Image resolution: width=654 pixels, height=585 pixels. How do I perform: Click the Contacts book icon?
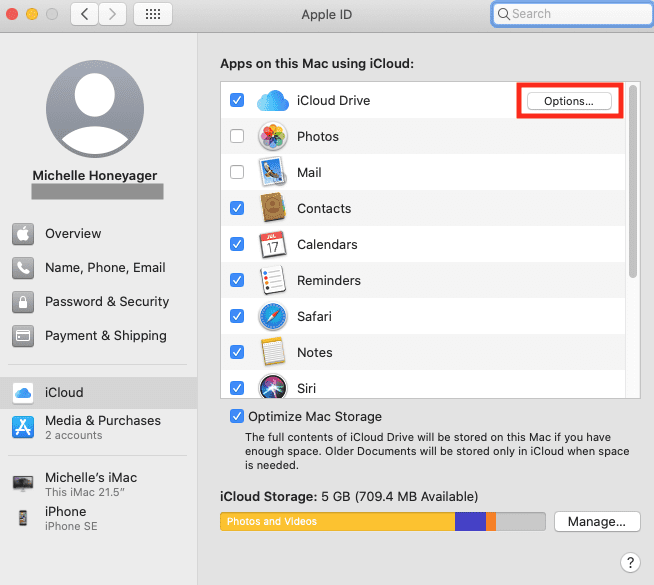coord(273,208)
